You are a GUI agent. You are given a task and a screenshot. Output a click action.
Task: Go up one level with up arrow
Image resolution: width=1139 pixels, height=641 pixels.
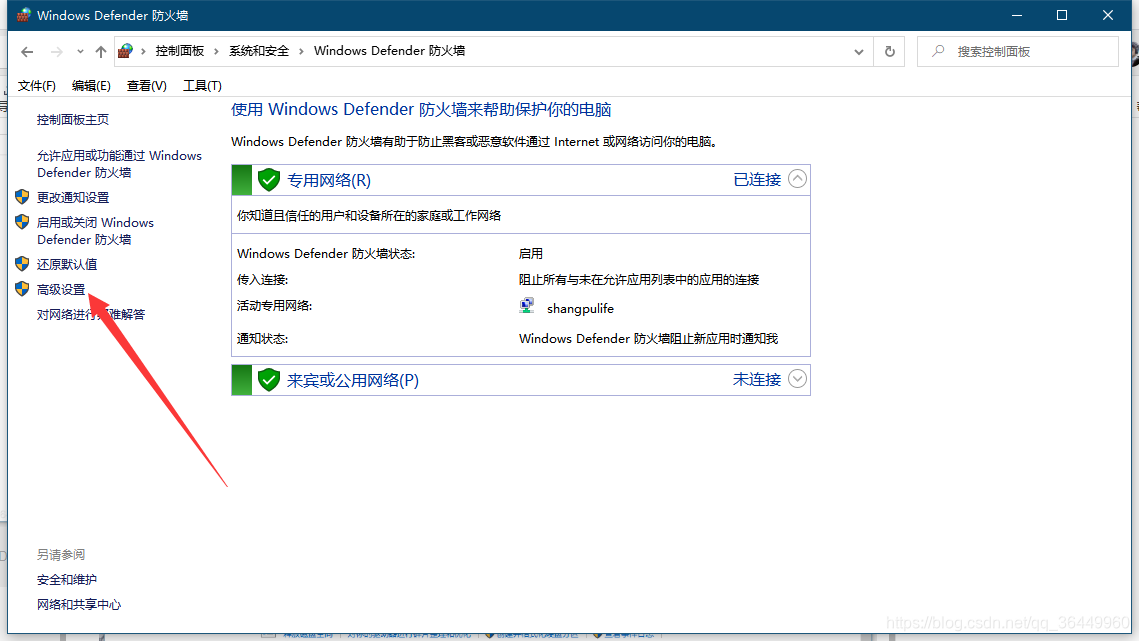(x=101, y=52)
